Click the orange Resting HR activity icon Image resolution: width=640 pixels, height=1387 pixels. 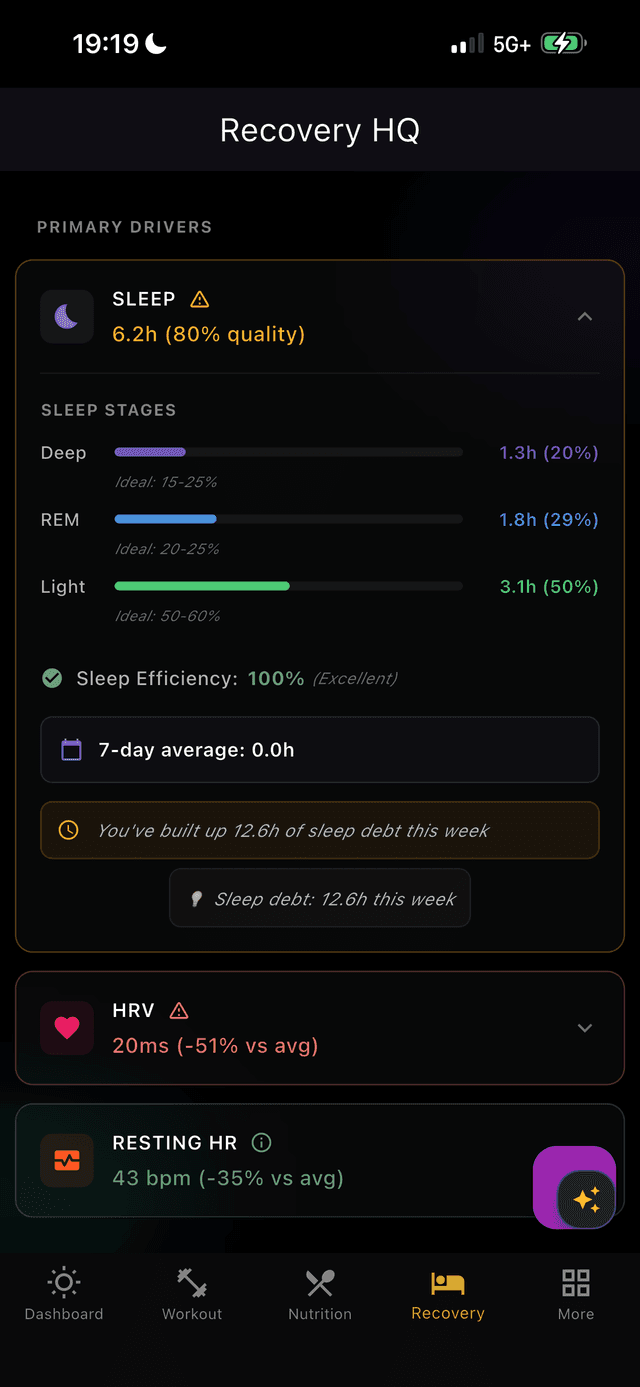click(66, 1160)
